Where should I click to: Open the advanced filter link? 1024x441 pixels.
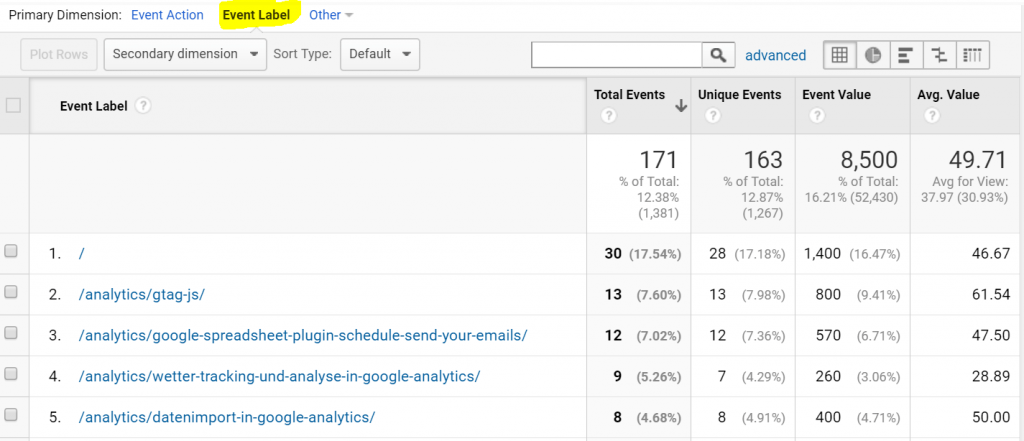click(x=775, y=56)
